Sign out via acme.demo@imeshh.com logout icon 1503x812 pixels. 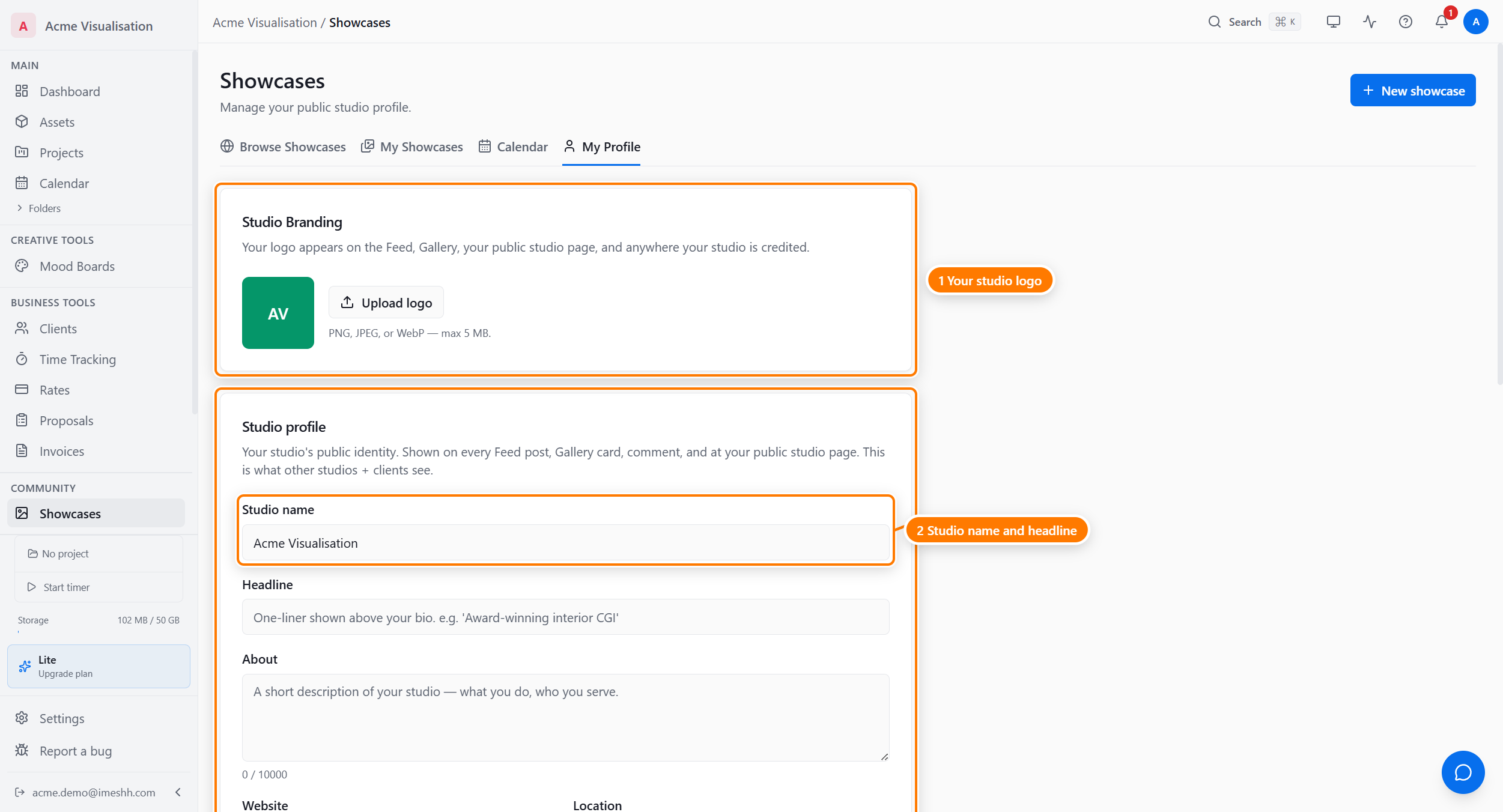tap(20, 792)
